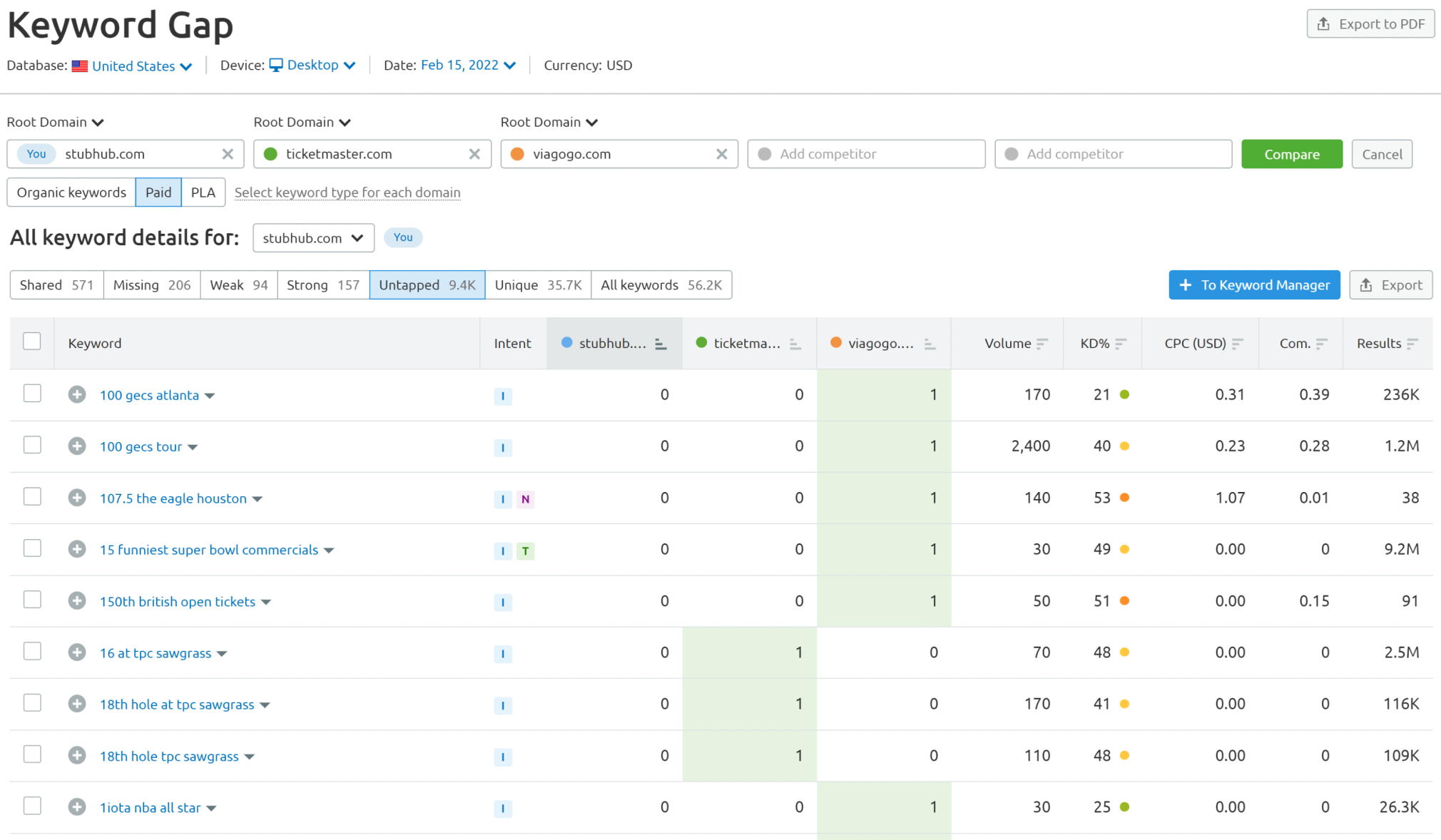1441x840 pixels.
Task: Remove viagogo.com using X icon
Action: 722,154
